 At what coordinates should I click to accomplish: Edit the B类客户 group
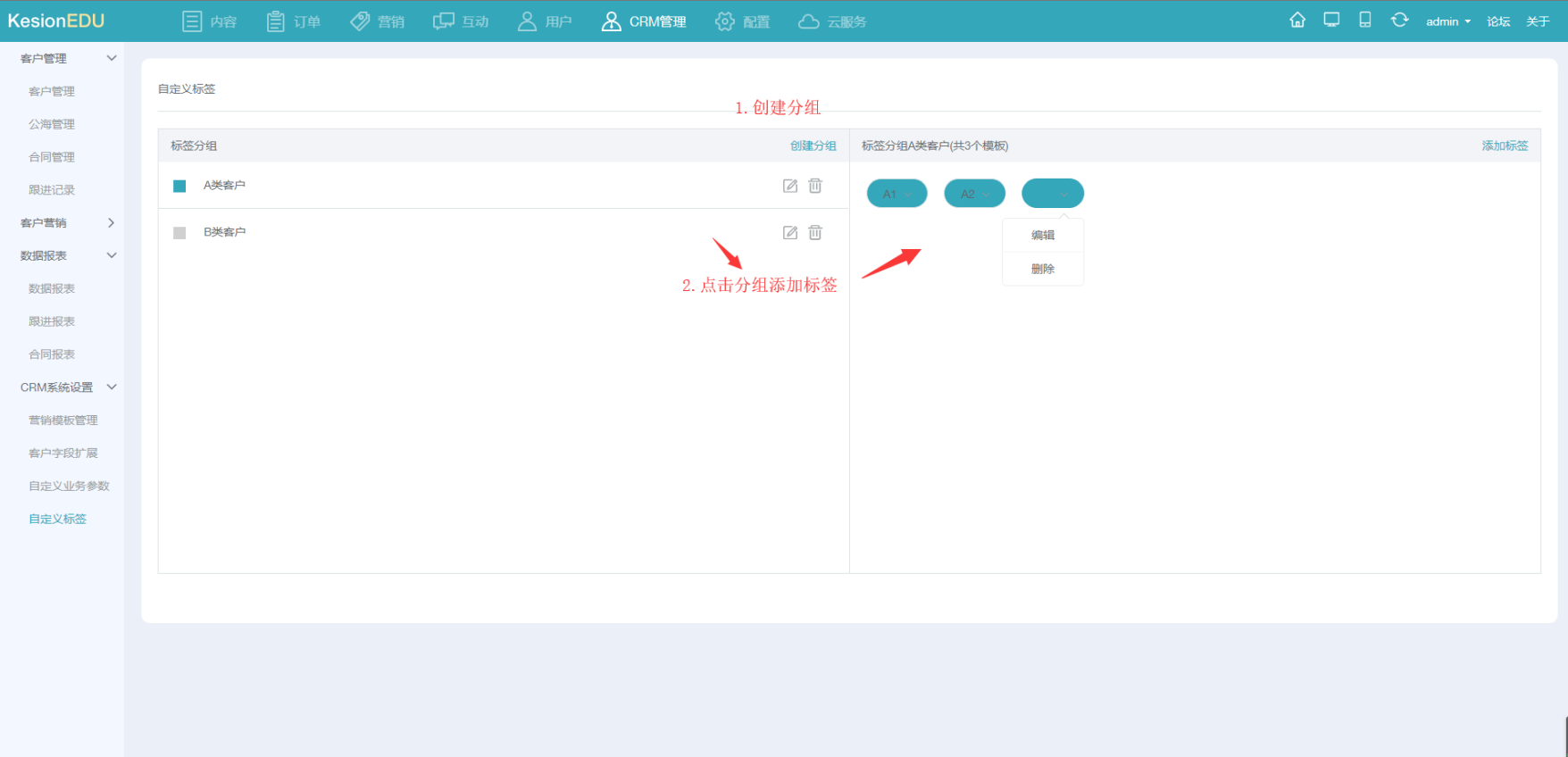pyautogui.click(x=790, y=232)
